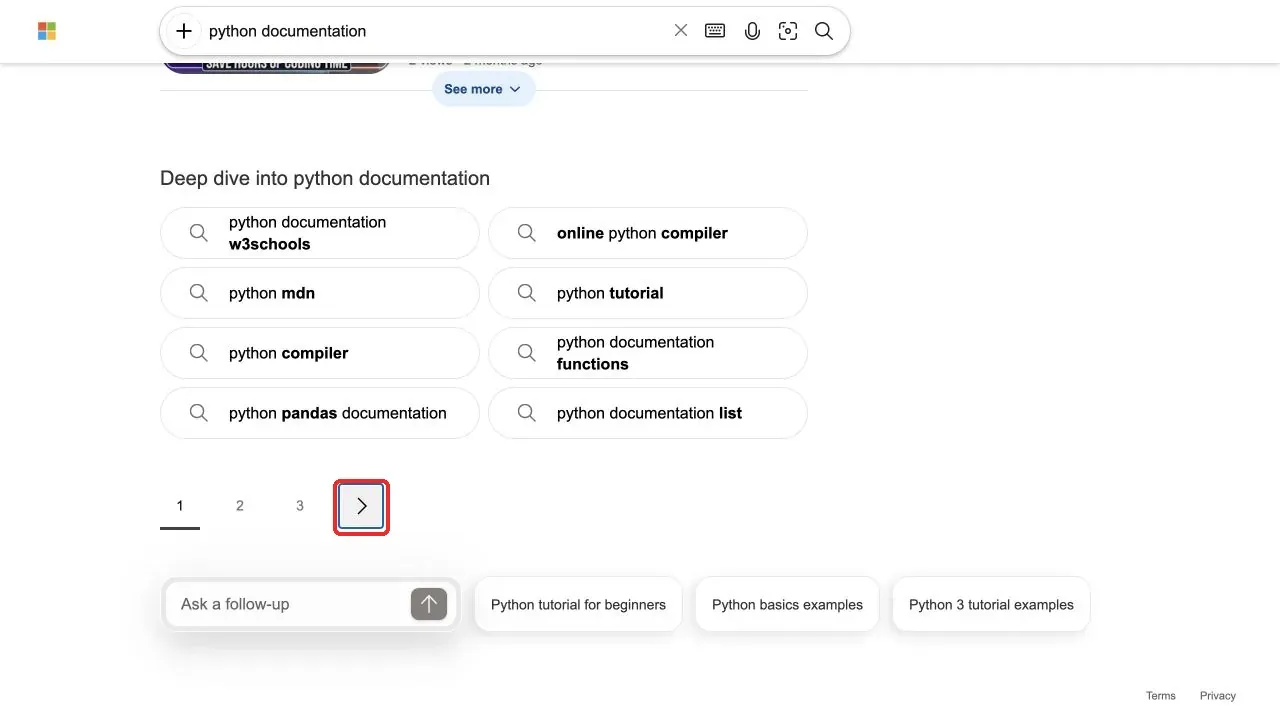Viewport: 1280px width, 720px height.
Task: Select online python compiler suggestion
Action: click(x=648, y=233)
